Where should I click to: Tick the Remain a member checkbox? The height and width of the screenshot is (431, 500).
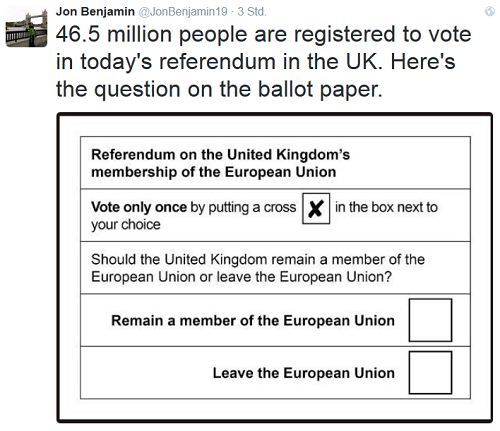point(430,320)
